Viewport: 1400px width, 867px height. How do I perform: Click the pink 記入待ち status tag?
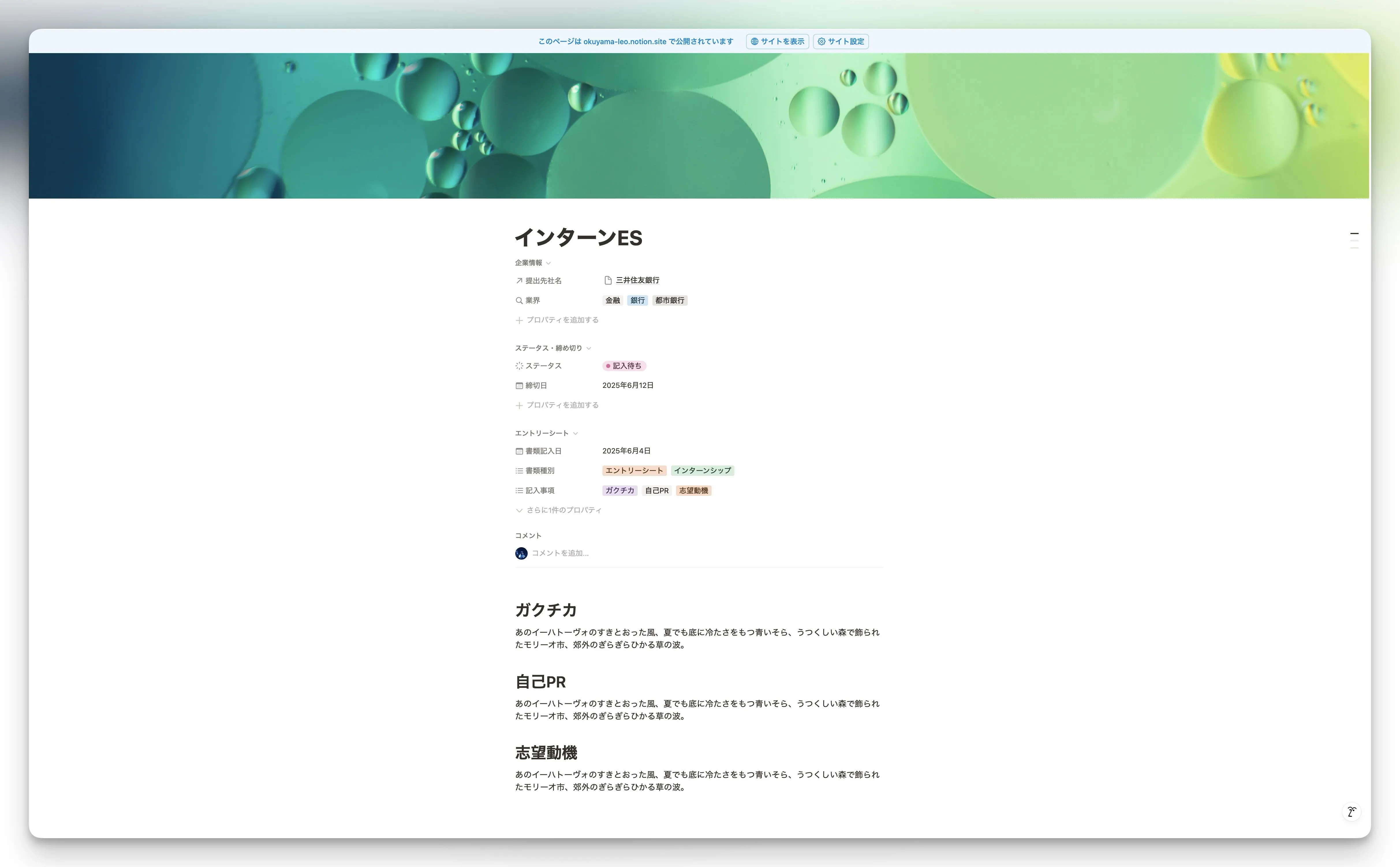pyautogui.click(x=624, y=365)
